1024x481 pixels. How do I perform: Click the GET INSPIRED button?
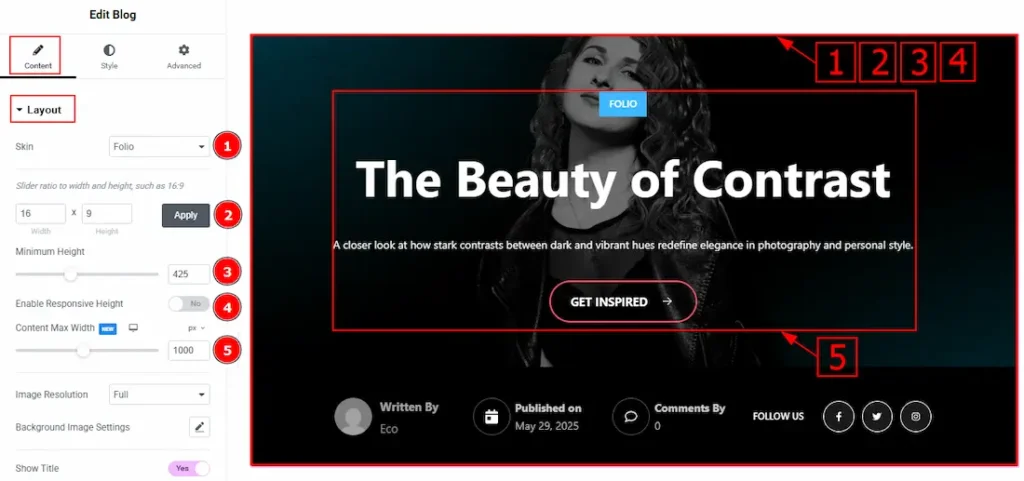click(x=622, y=302)
